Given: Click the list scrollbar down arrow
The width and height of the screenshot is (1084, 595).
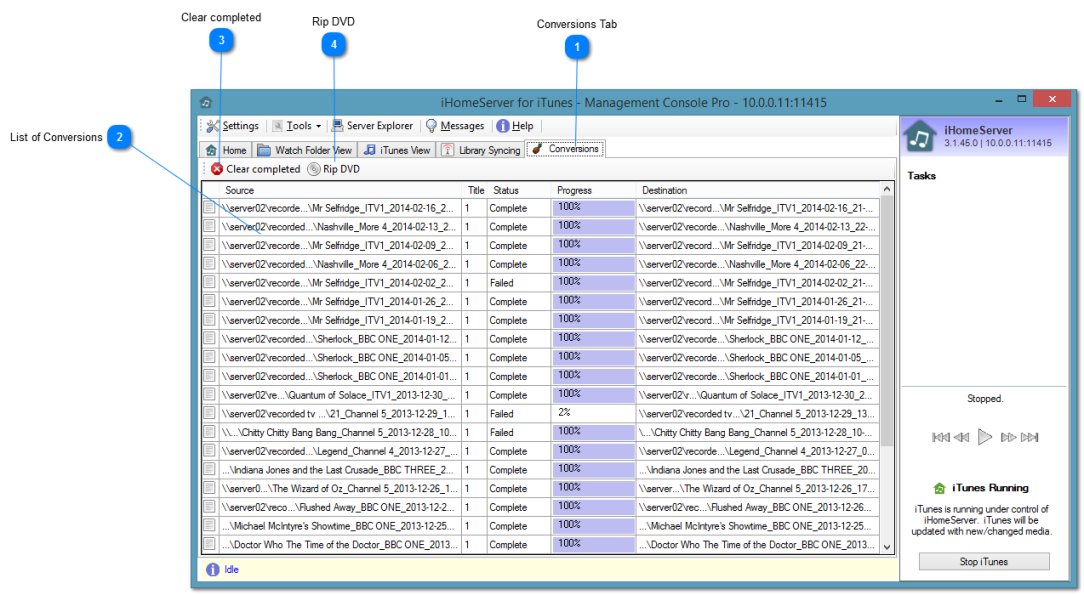Looking at the screenshot, I should click(x=886, y=547).
